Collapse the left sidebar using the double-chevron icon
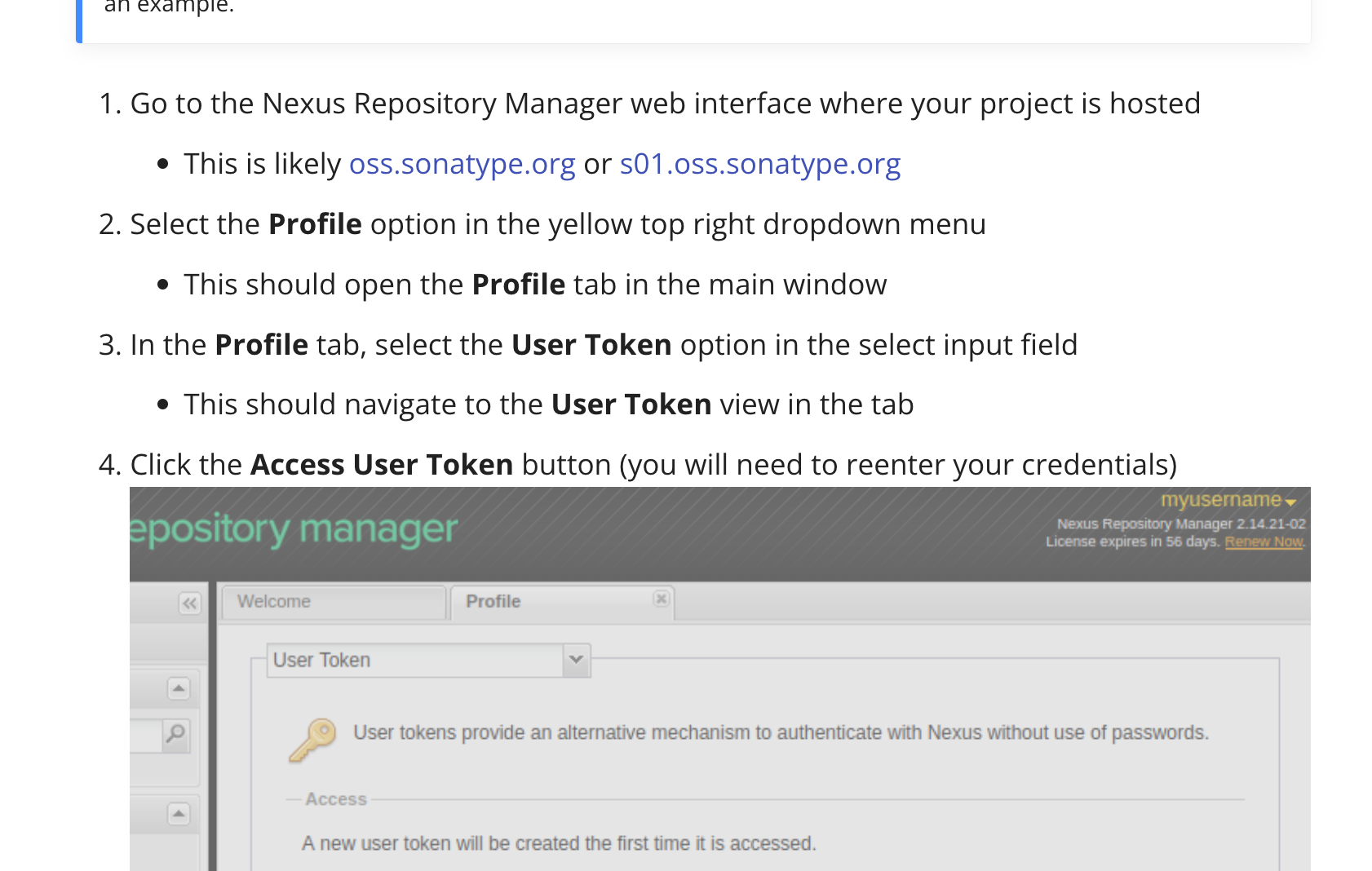The height and width of the screenshot is (871, 1372). click(x=189, y=604)
